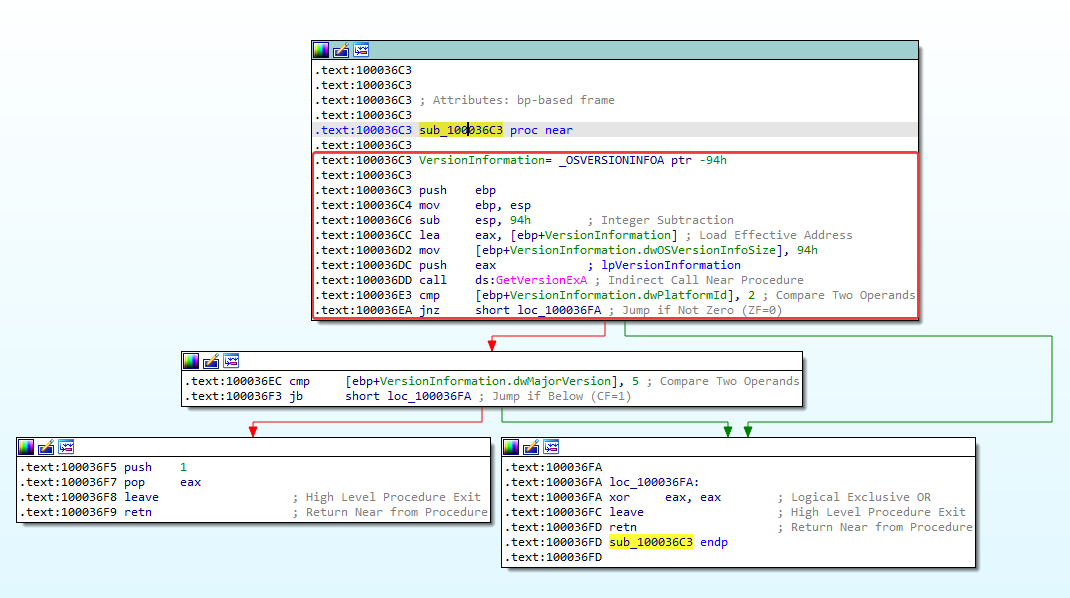The width and height of the screenshot is (1070, 598).
Task: Click edit comment icon on sub_100036C3 block
Action: pyautogui.click(x=341, y=50)
